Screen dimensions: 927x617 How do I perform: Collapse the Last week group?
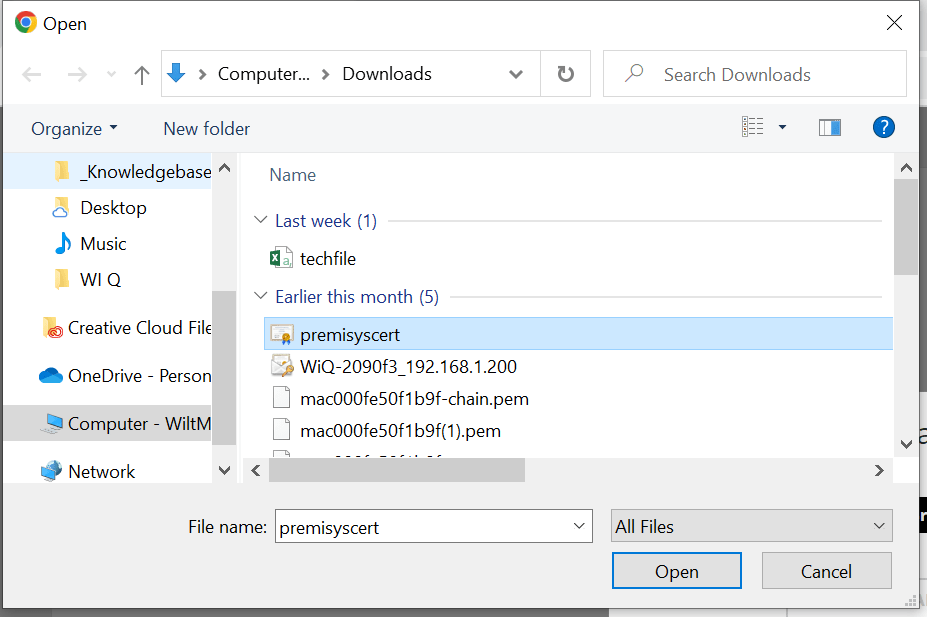(x=260, y=220)
